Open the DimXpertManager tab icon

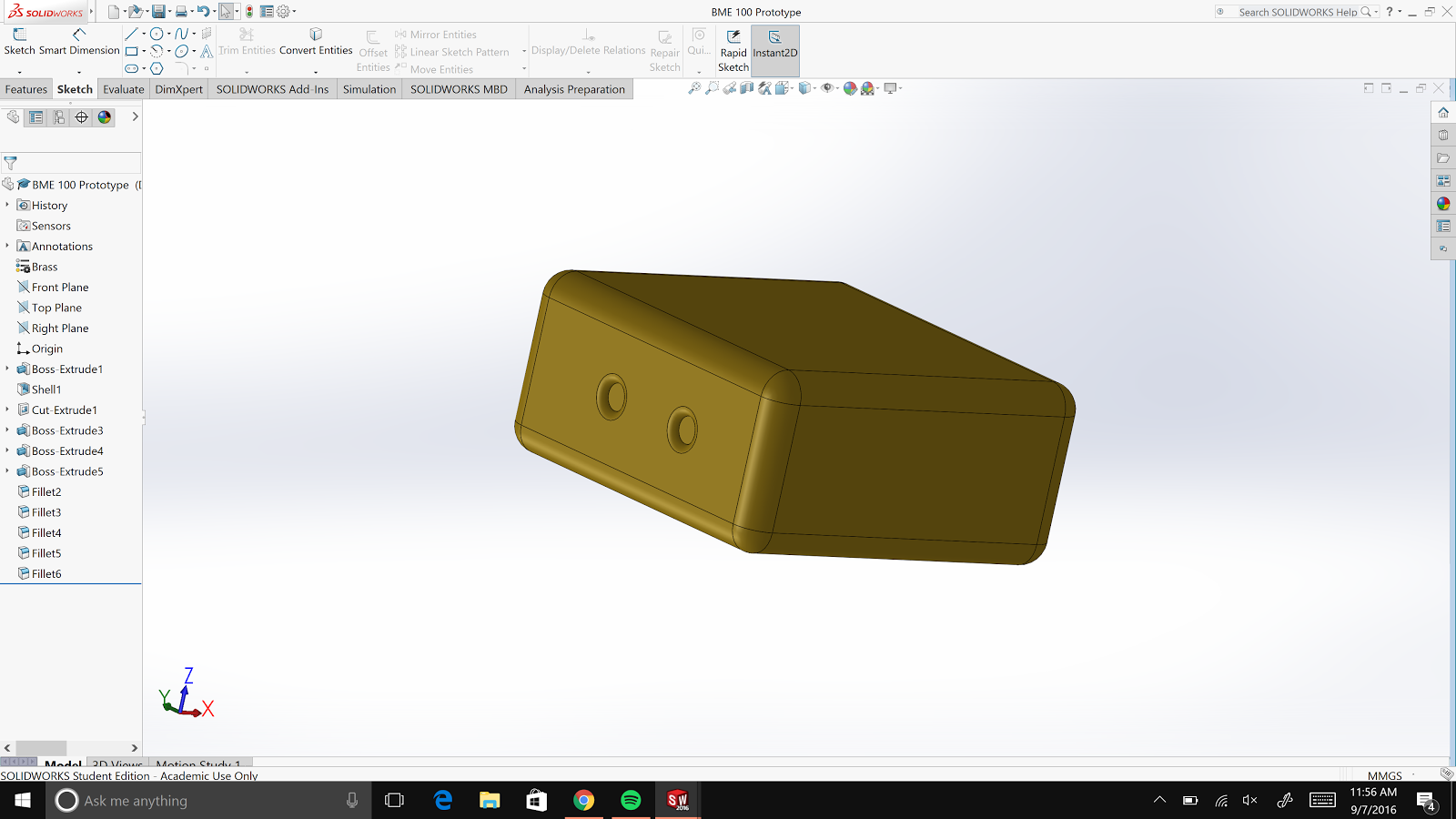coord(82,117)
